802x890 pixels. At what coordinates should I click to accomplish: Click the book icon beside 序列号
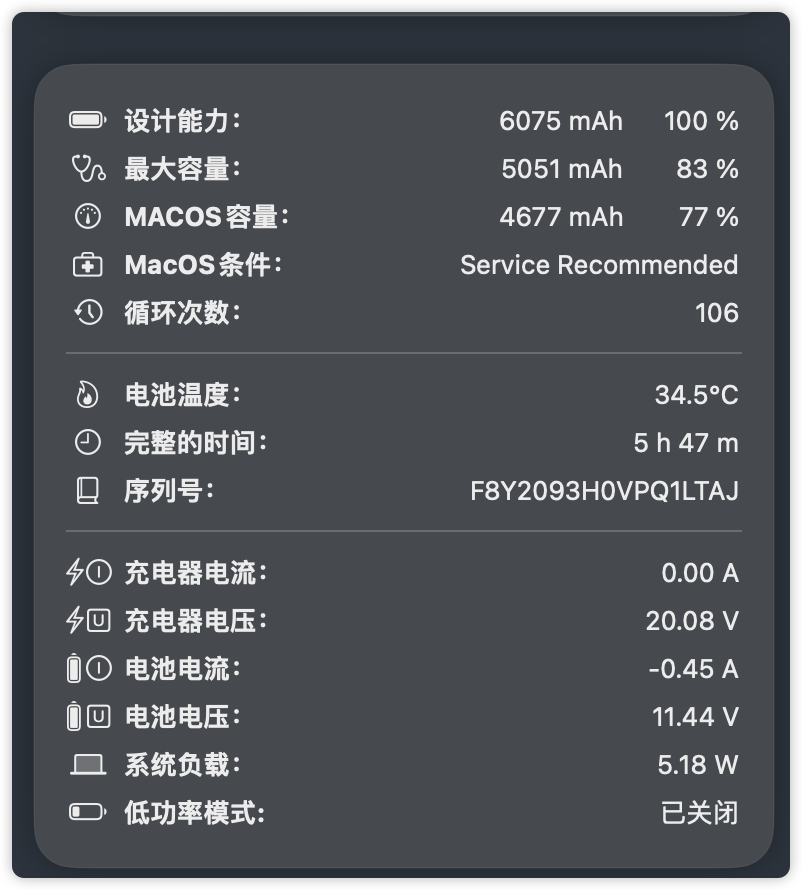[88, 491]
